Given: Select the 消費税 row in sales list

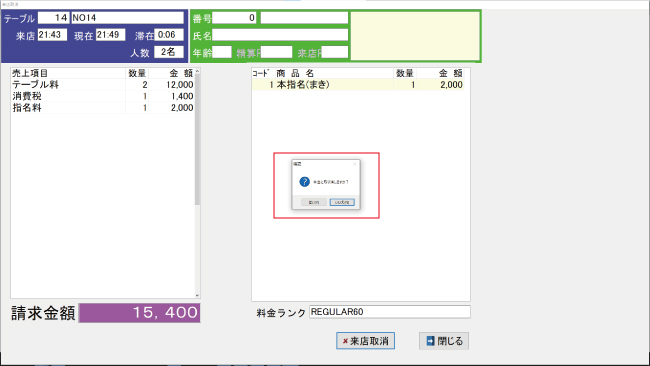Looking at the screenshot, I should click(x=102, y=96).
